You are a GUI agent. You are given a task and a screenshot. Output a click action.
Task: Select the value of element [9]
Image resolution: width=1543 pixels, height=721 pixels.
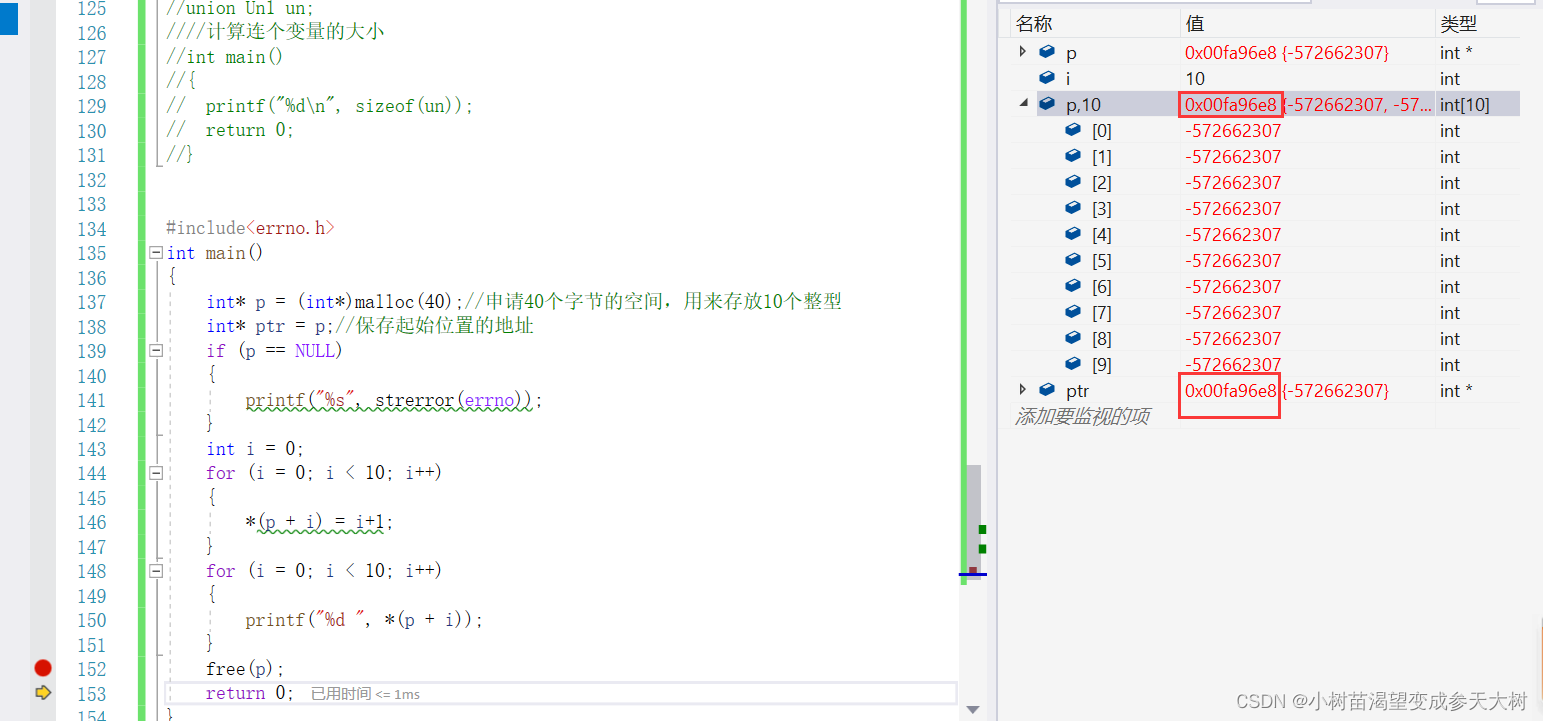[x=1233, y=365]
